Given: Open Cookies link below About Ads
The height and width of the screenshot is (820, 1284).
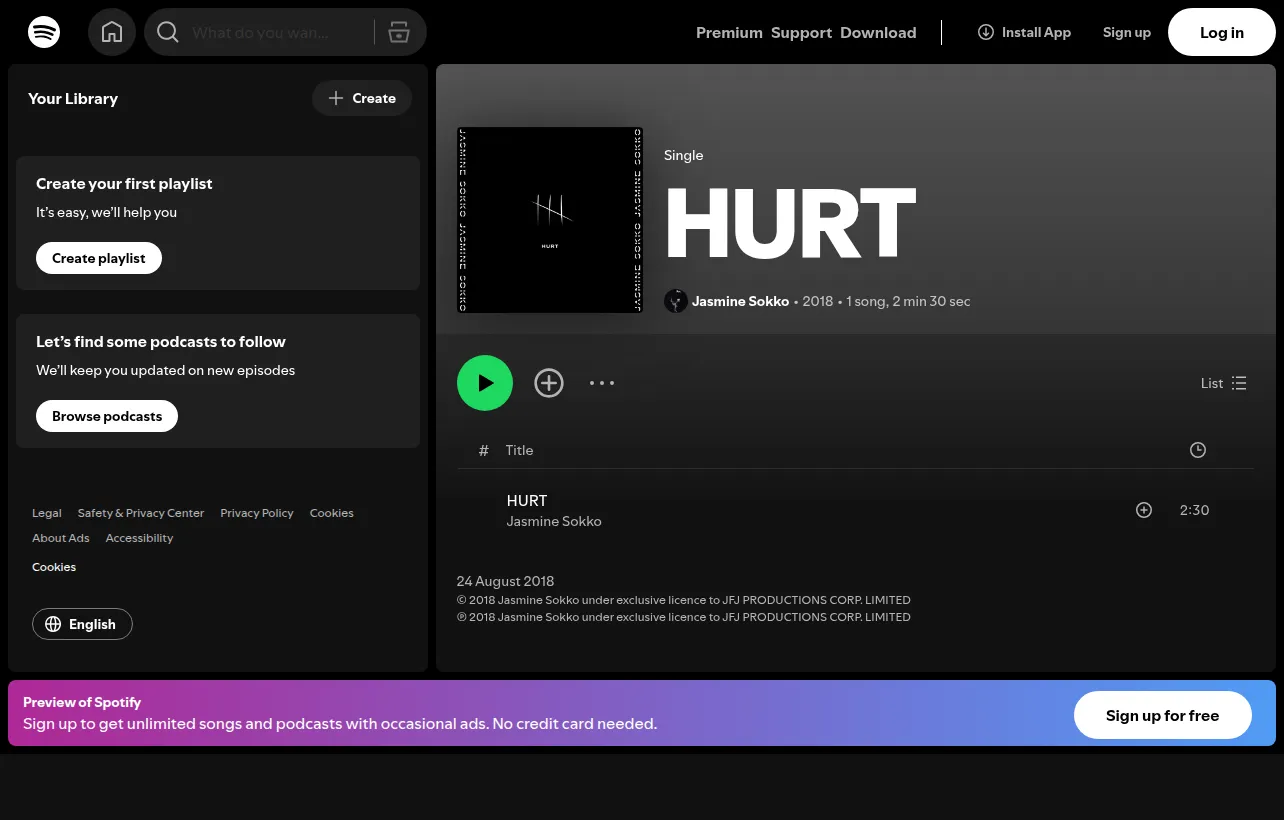Looking at the screenshot, I should [54, 567].
